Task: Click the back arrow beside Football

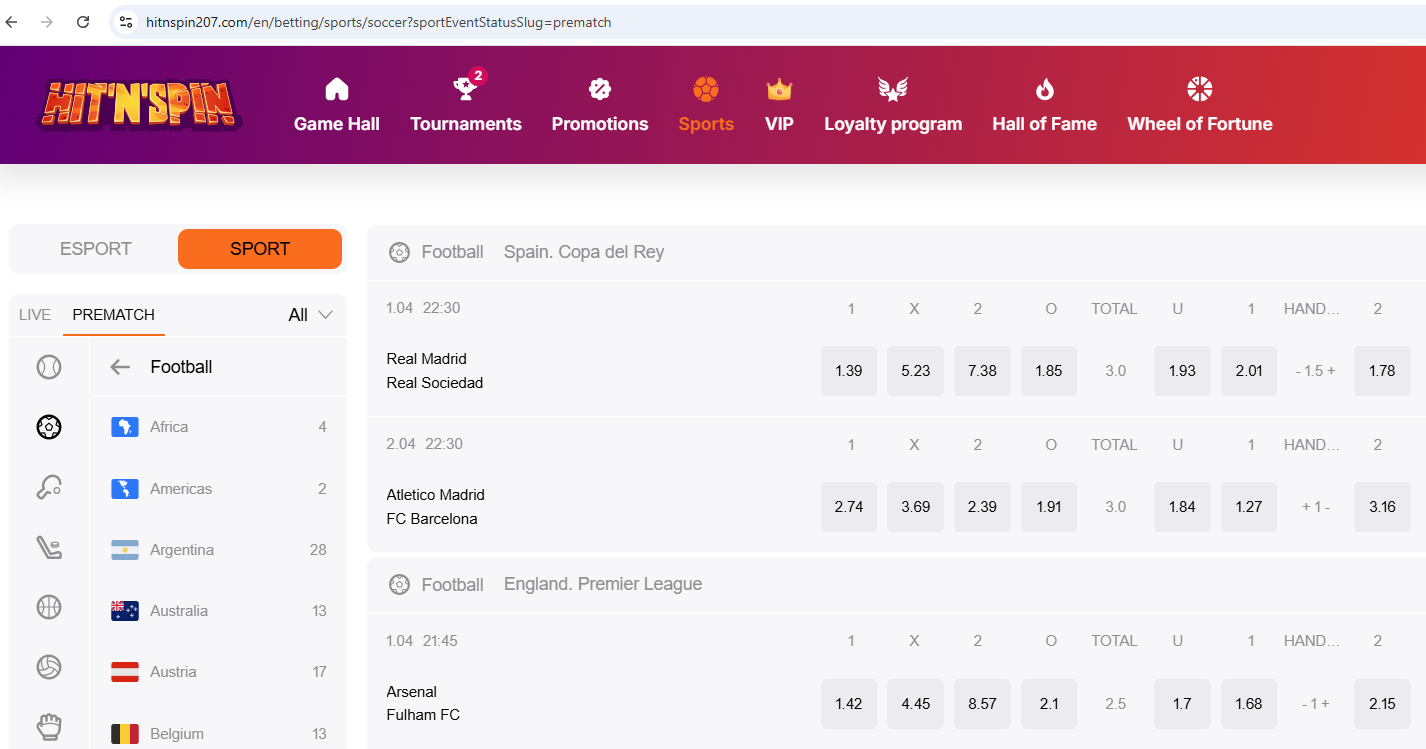Action: (120, 367)
